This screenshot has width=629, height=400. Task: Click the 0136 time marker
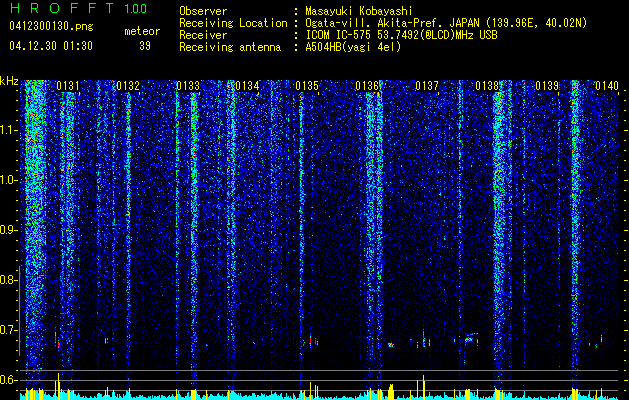tap(367, 86)
